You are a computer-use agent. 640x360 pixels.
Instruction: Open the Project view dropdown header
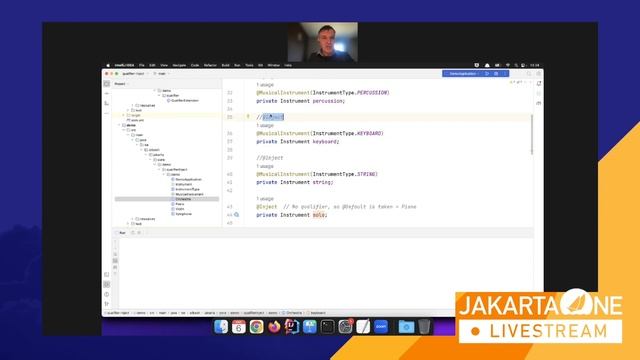pos(121,84)
